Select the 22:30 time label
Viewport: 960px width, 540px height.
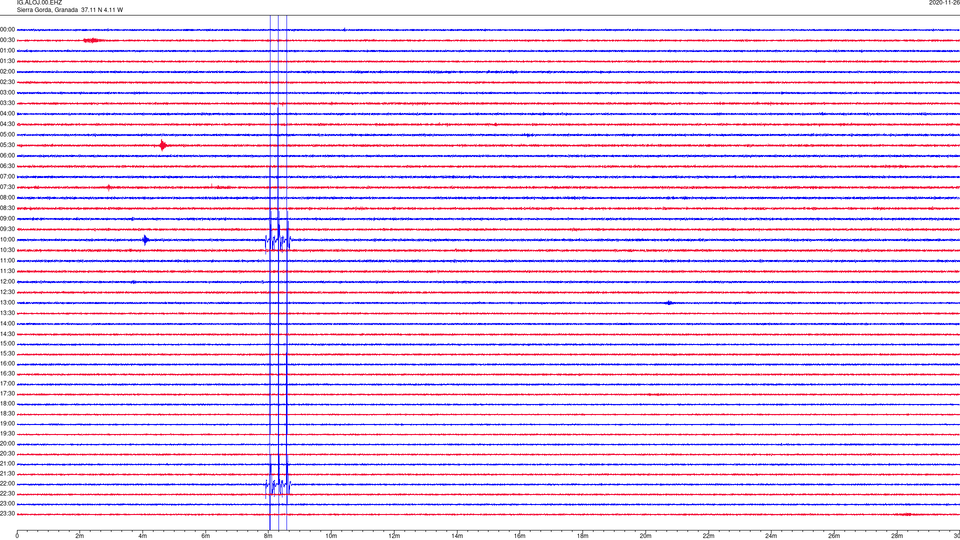[x=7, y=494]
